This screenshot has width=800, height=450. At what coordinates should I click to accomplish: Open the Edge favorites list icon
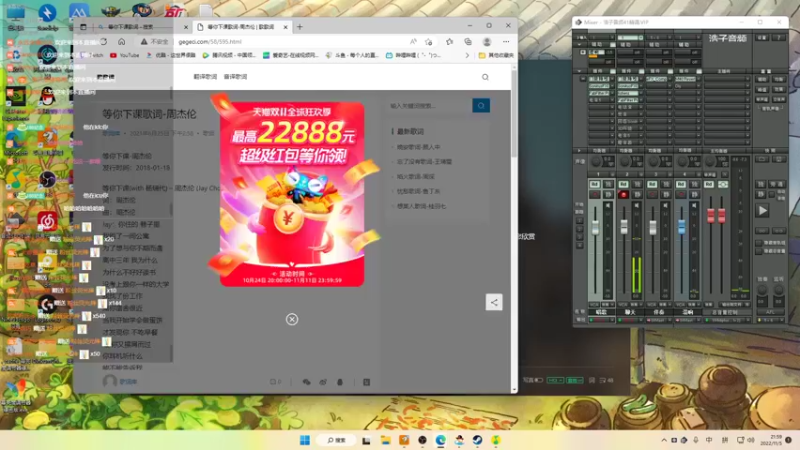click(449, 41)
